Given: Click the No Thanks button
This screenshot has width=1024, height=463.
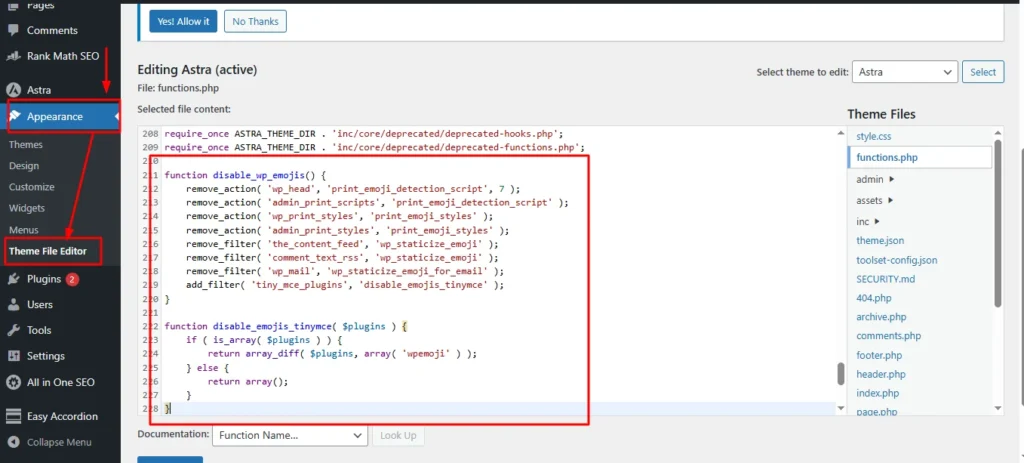Looking at the screenshot, I should tap(255, 21).
